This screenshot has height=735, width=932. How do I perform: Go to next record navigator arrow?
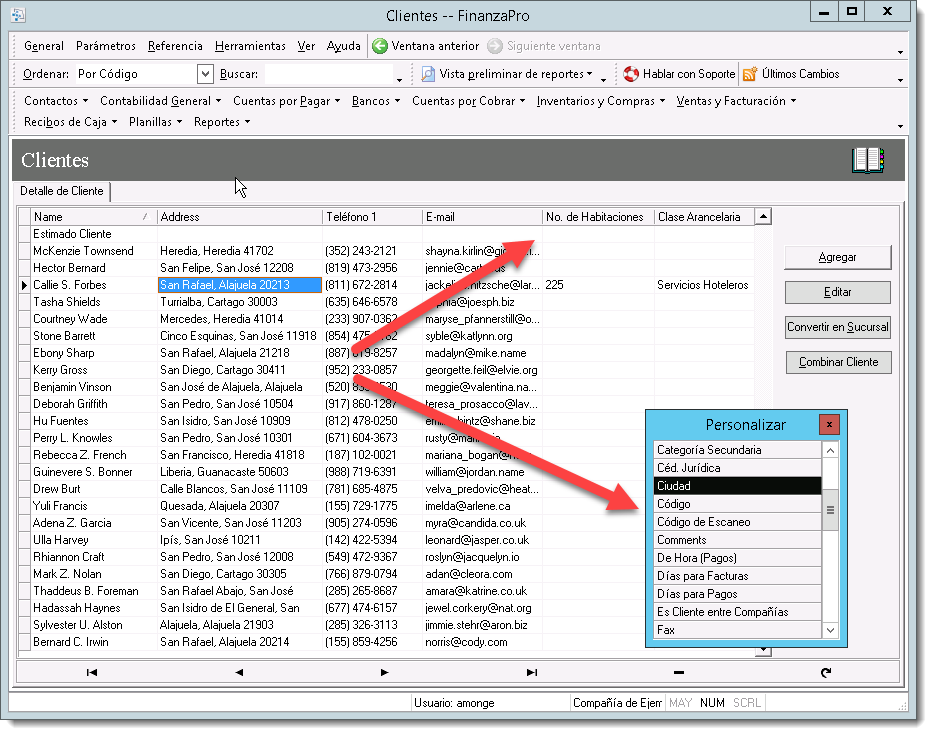(x=385, y=673)
